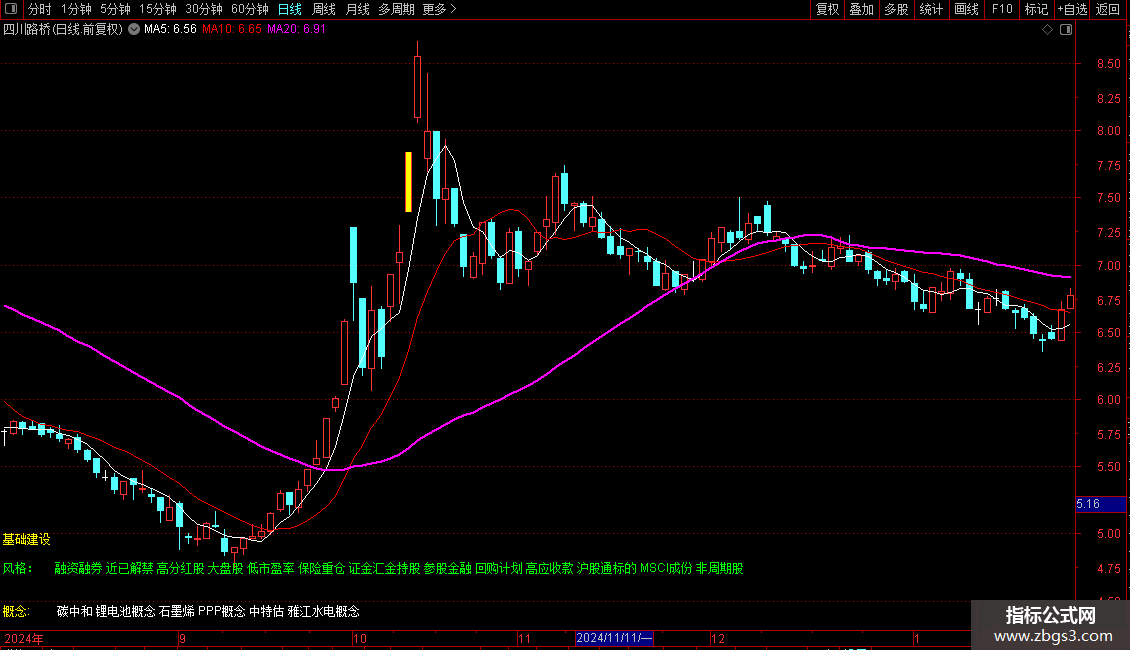Click the 雅江水电概念 concept tag
Screen dimensions: 1130x650
[x=324, y=612]
